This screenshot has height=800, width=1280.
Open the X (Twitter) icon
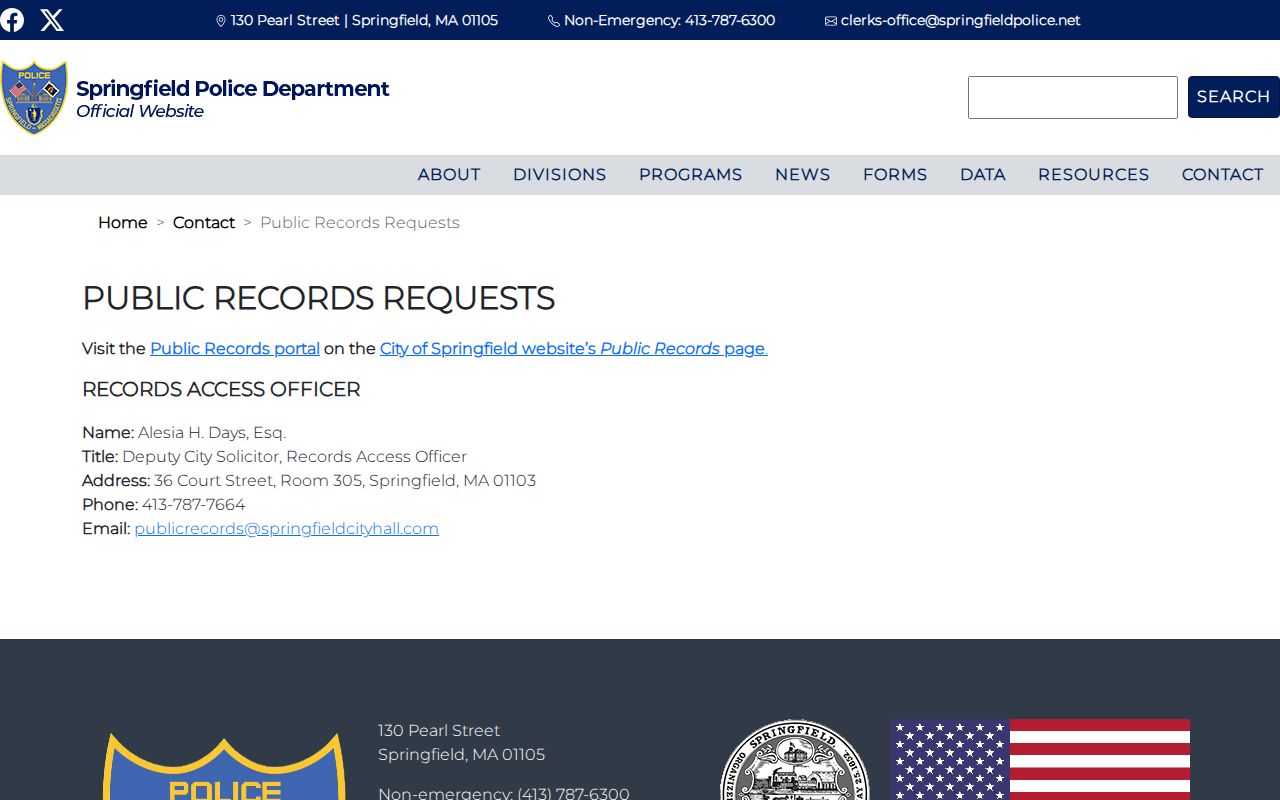tap(52, 20)
